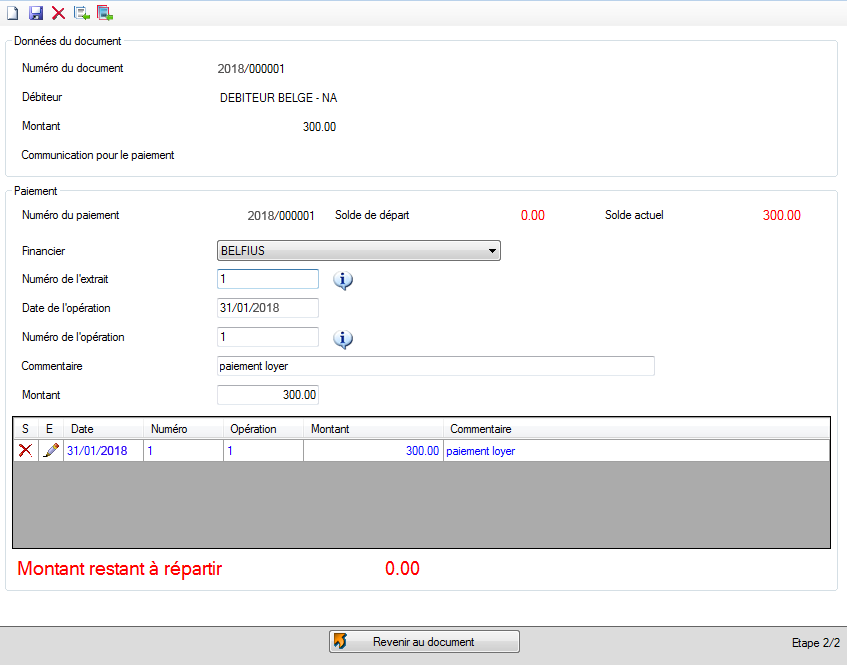Select the paiement loyer grid cell
The width and height of the screenshot is (847, 665).
click(637, 451)
